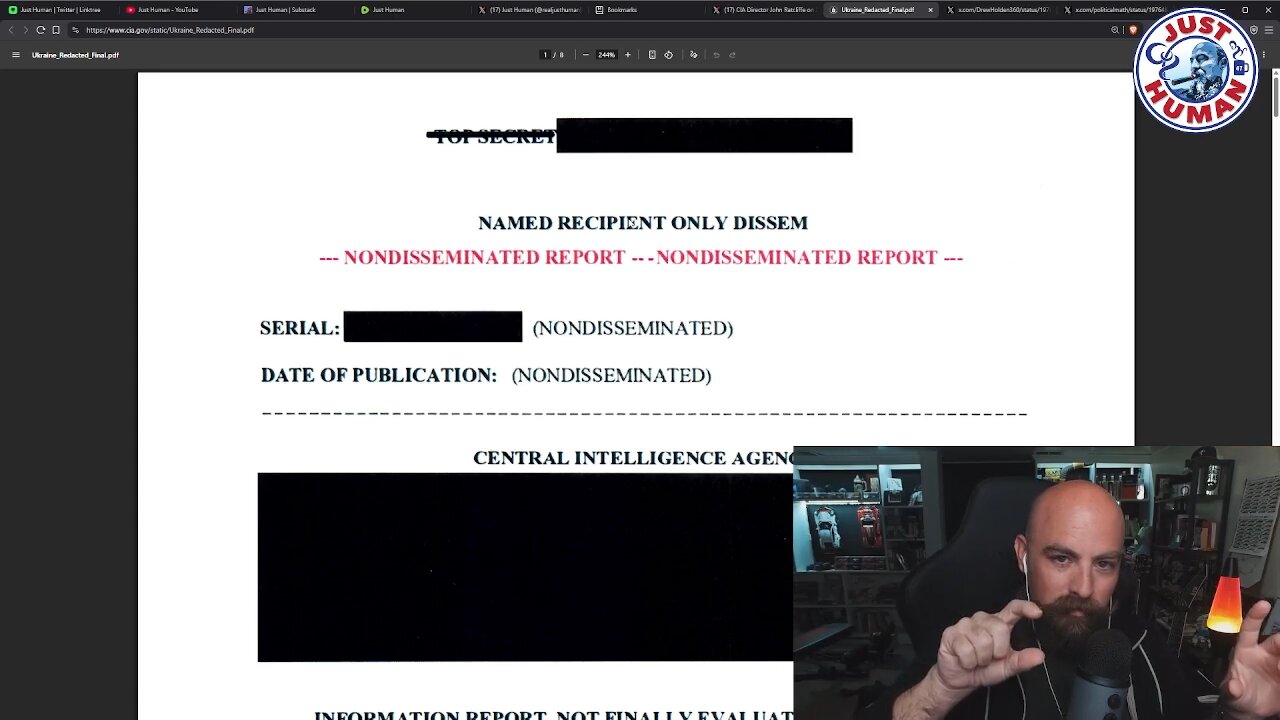Edit the PDF page number field
Image resolution: width=1280 pixels, height=720 pixels.
[x=545, y=55]
